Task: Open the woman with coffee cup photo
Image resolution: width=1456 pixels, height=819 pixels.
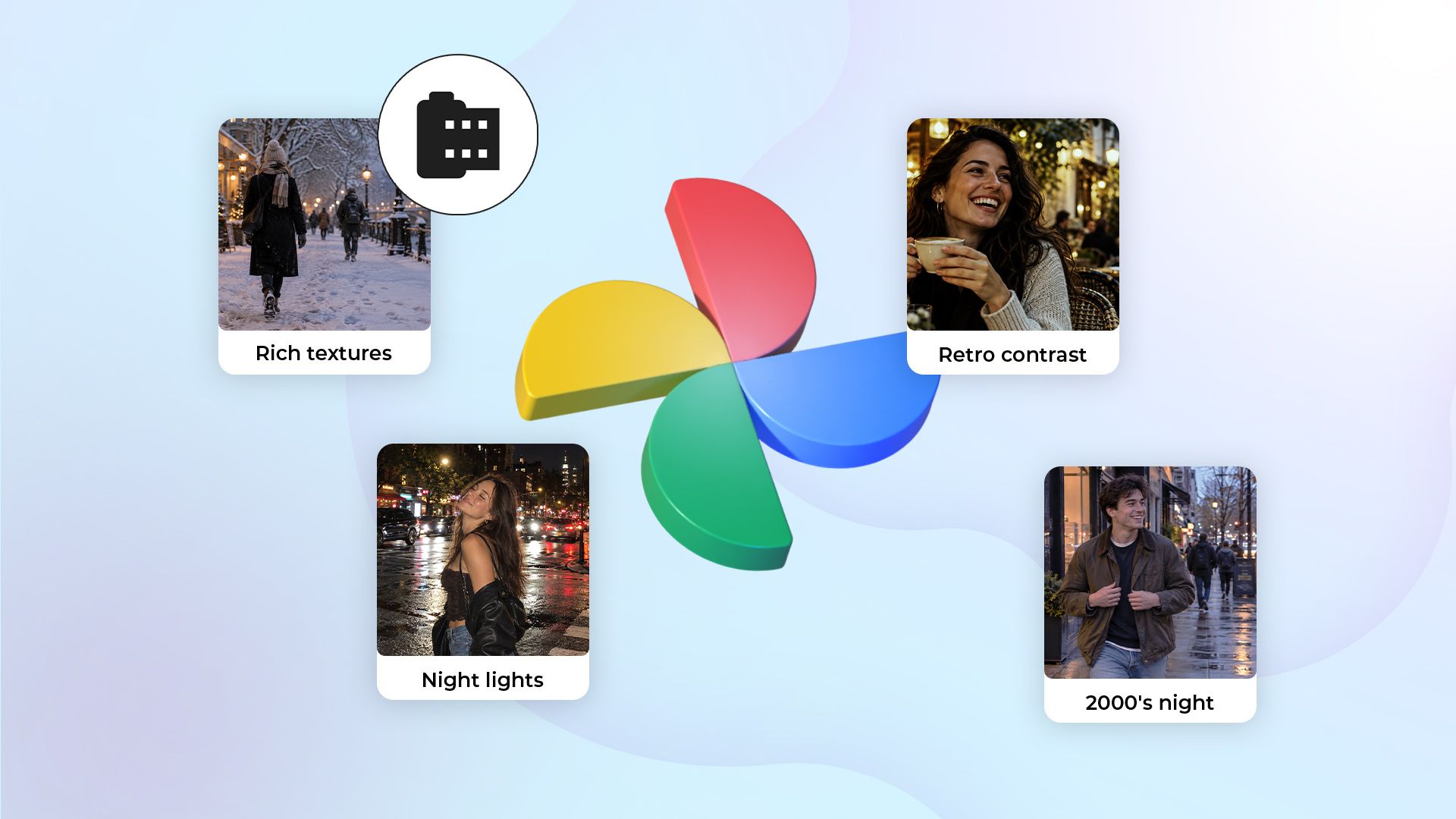Action: (1013, 224)
